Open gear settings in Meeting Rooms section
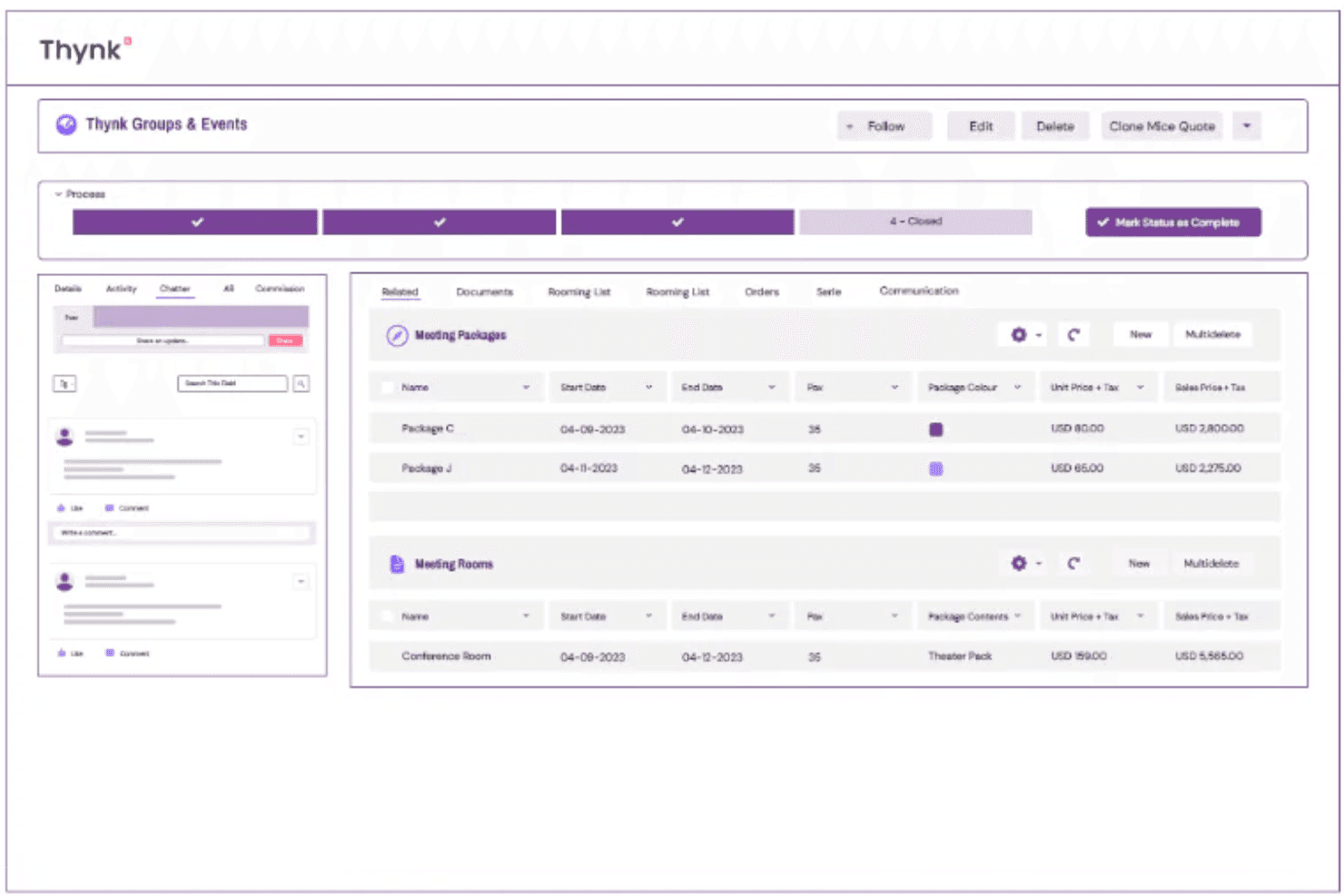 point(1019,564)
